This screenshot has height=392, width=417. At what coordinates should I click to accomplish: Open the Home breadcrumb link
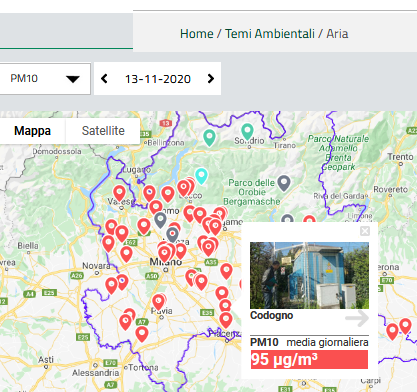[x=197, y=34]
